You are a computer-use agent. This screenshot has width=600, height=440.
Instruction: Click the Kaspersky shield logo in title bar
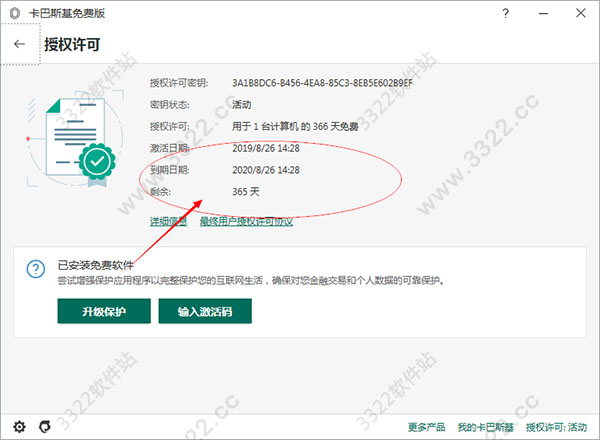15,13
